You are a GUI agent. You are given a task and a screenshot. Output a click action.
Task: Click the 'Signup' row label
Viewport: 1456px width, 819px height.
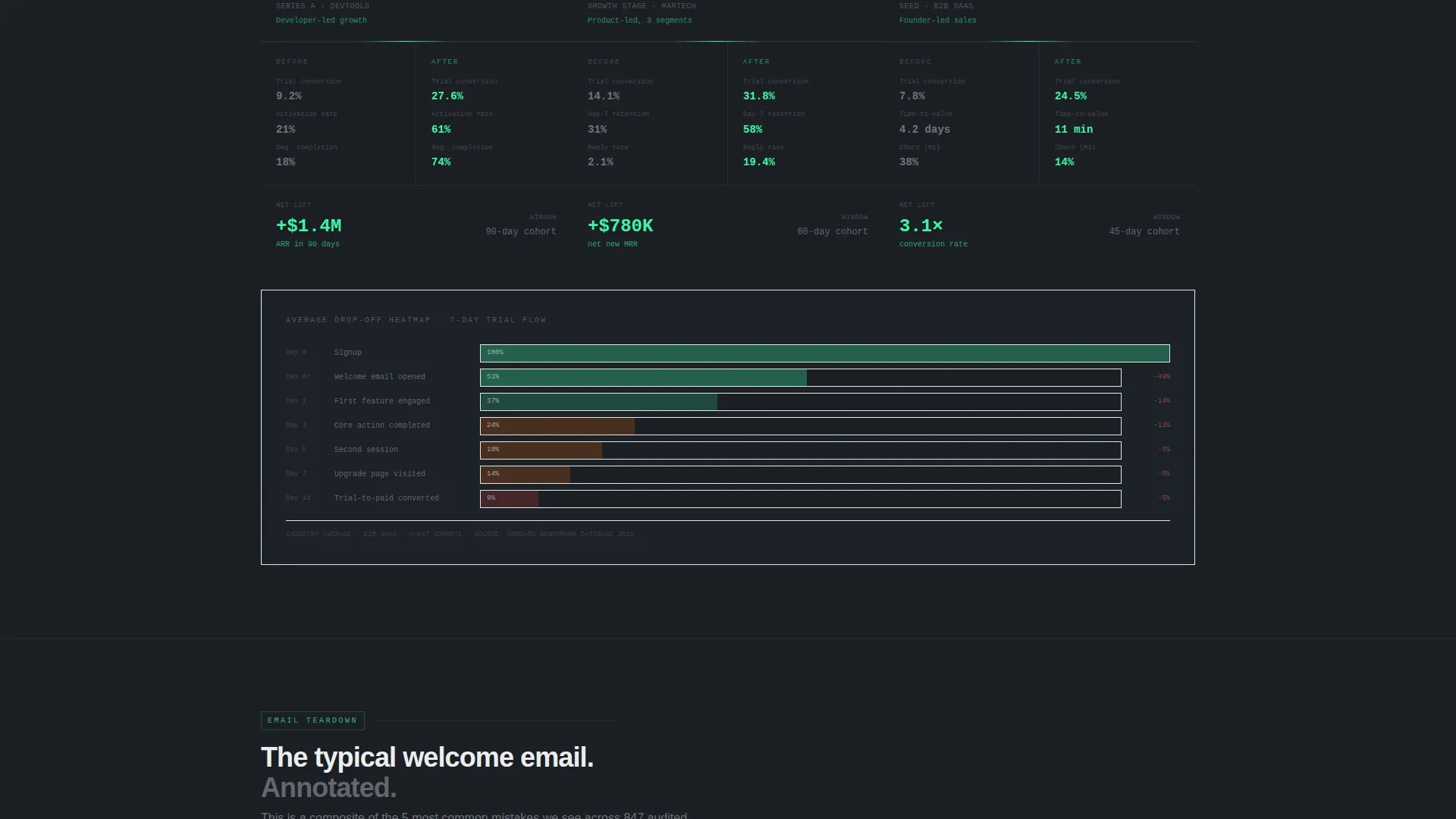pyautogui.click(x=348, y=353)
